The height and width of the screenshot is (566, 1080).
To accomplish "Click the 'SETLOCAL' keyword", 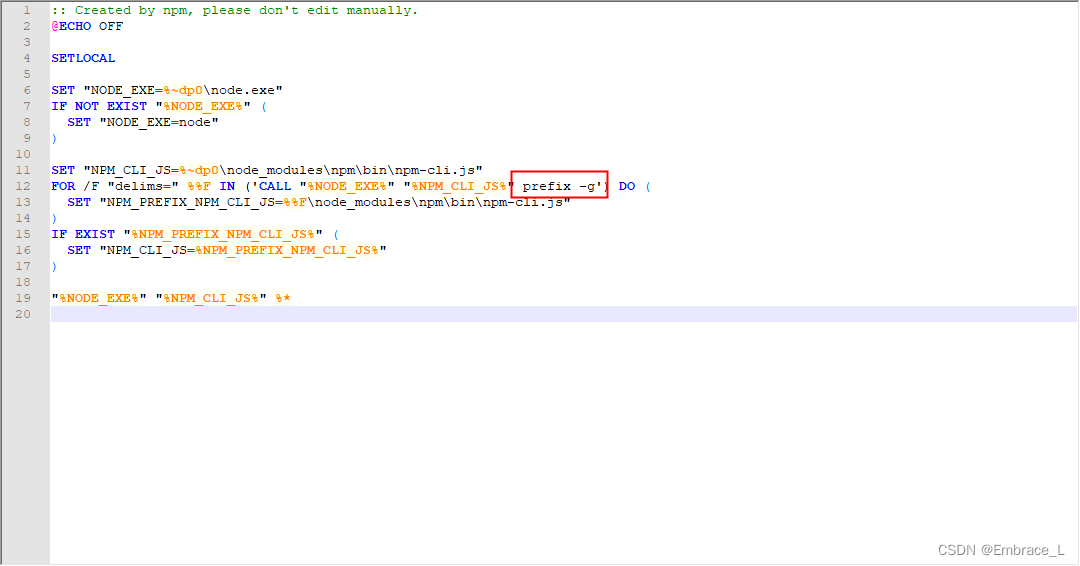I will (x=83, y=59).
